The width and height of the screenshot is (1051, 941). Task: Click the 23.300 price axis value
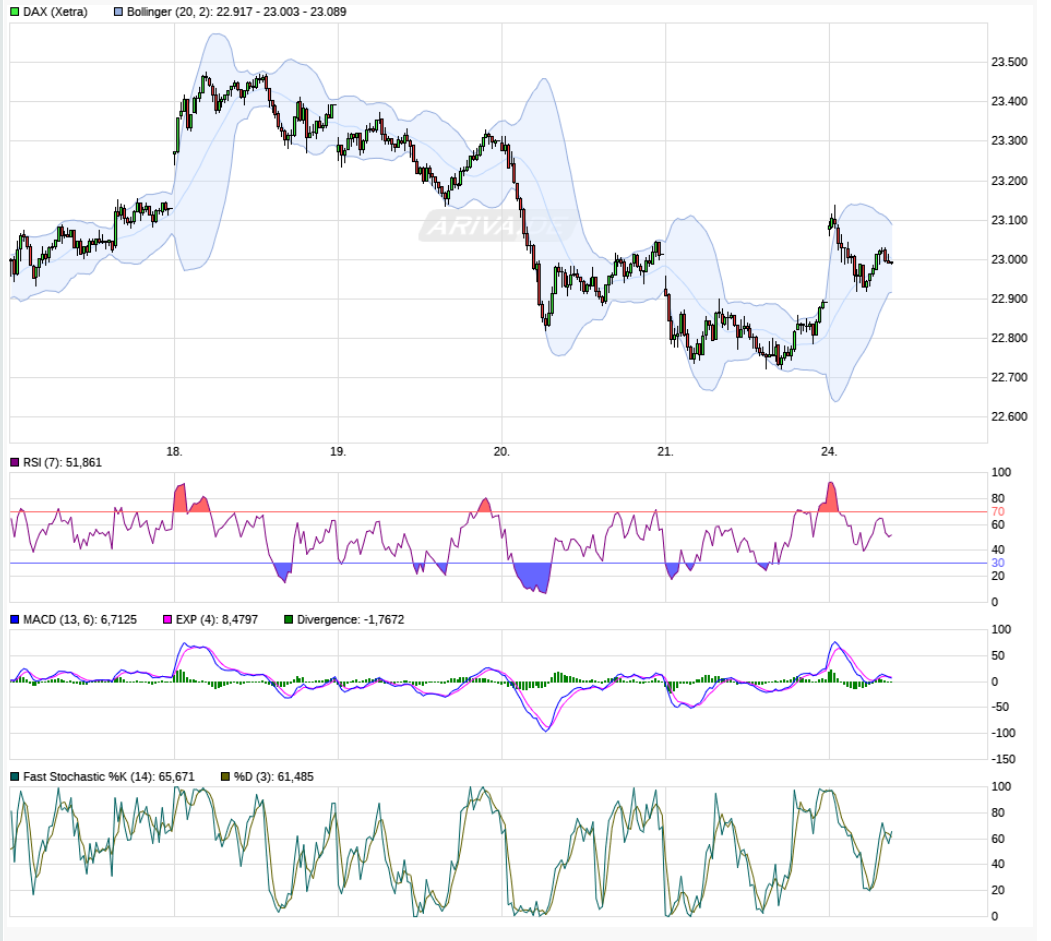[1009, 141]
